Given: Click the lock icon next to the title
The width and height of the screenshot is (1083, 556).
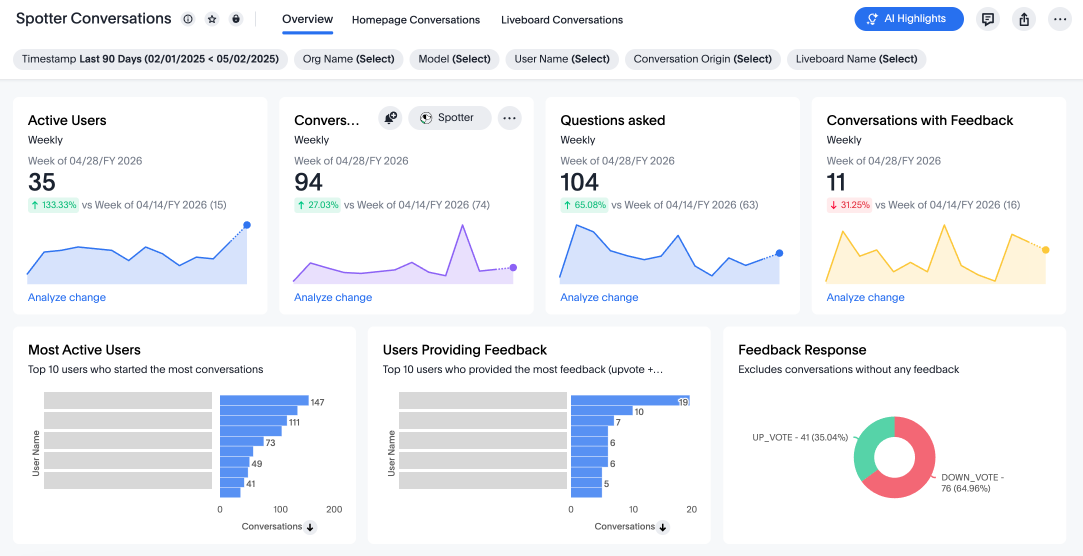Looking at the screenshot, I should click(x=236, y=19).
